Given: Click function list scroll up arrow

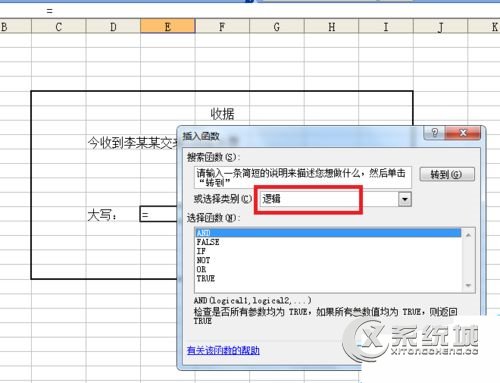Looking at the screenshot, I should pos(468,235).
